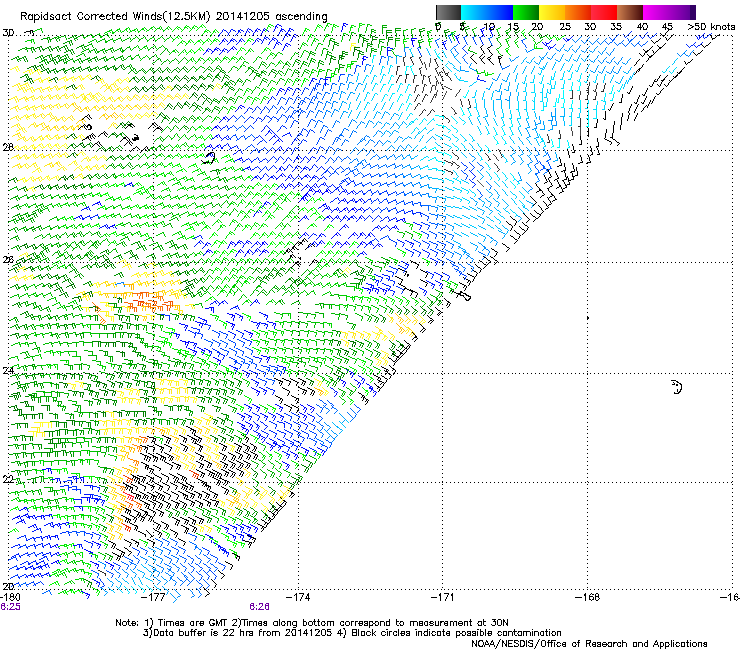The height and width of the screenshot is (650, 740).
Task: Select the yellow 20-25 knots legend swatch
Action: click(552, 12)
